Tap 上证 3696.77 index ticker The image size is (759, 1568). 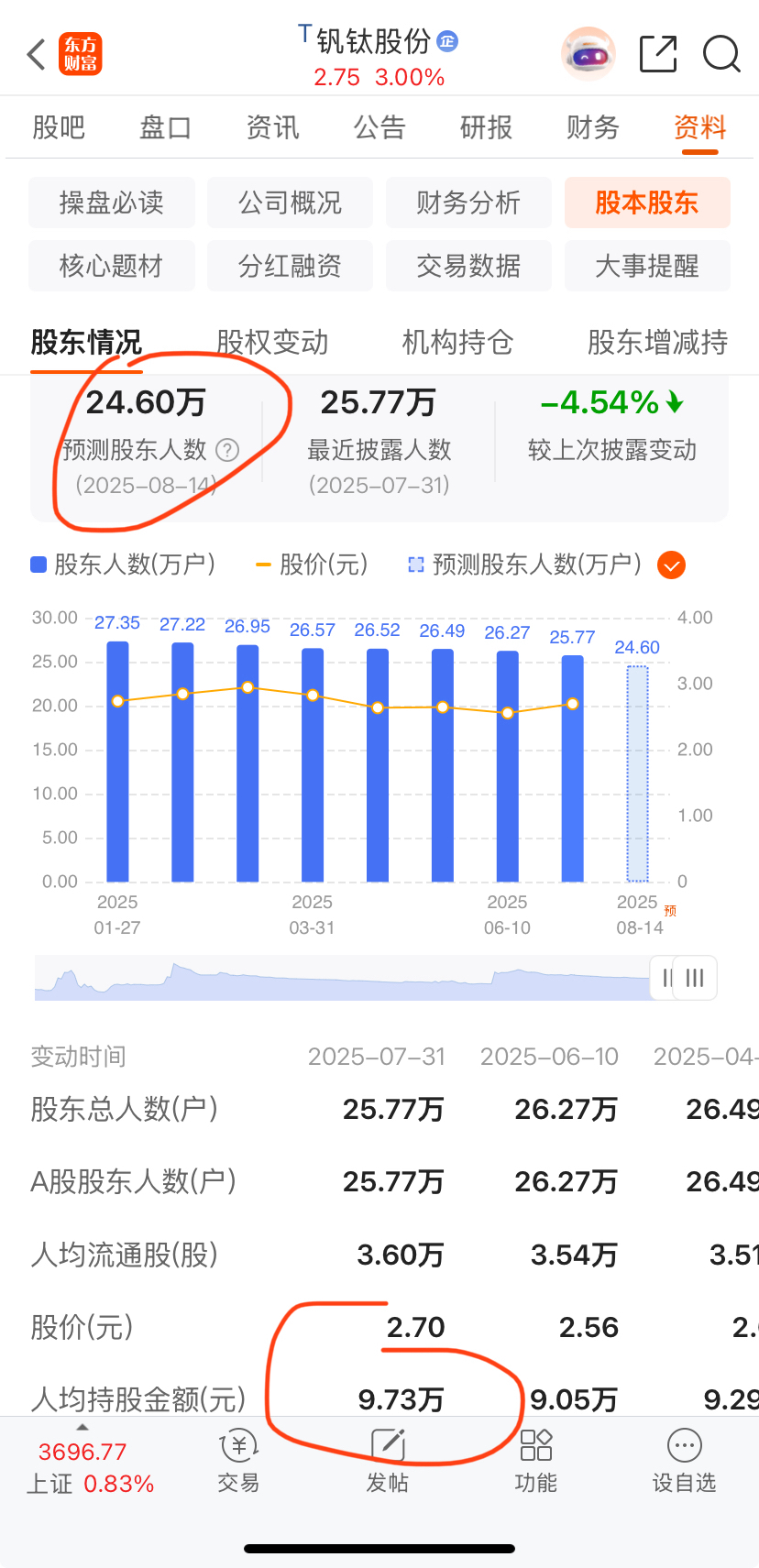click(90, 1467)
